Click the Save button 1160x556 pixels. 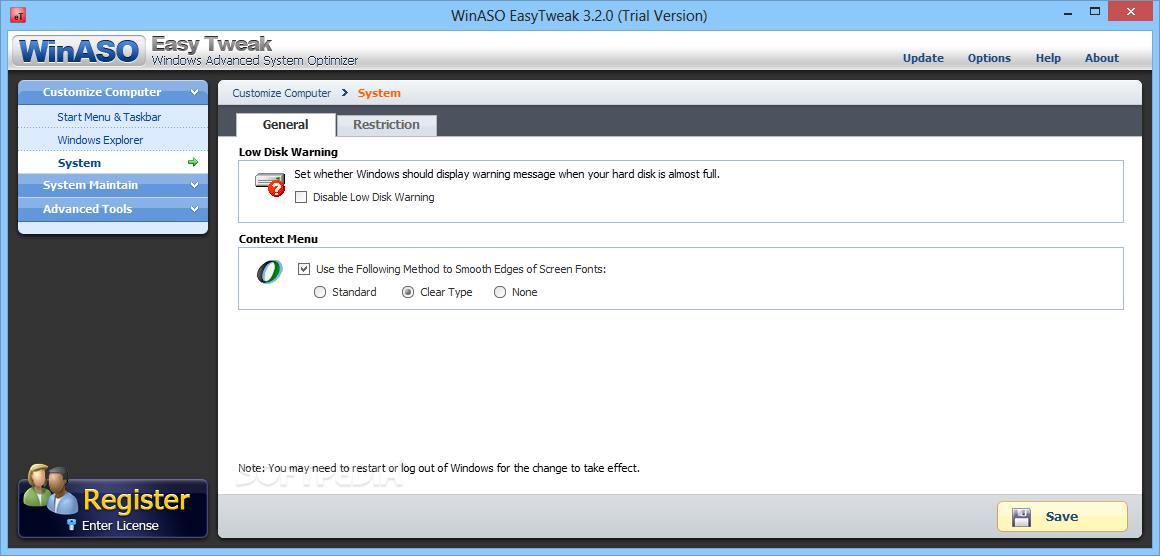coord(1062,517)
